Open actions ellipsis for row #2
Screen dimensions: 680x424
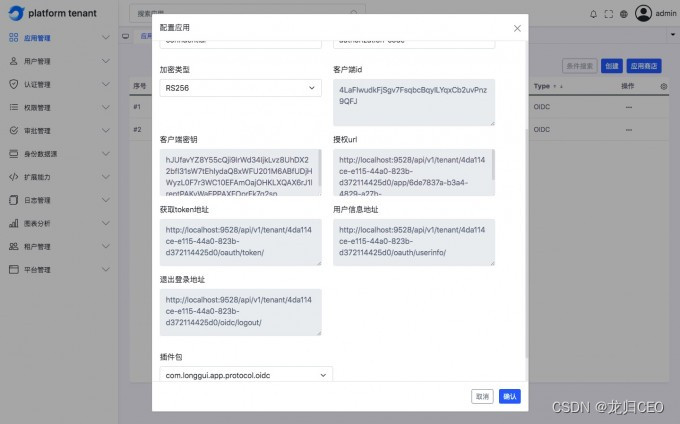628,130
